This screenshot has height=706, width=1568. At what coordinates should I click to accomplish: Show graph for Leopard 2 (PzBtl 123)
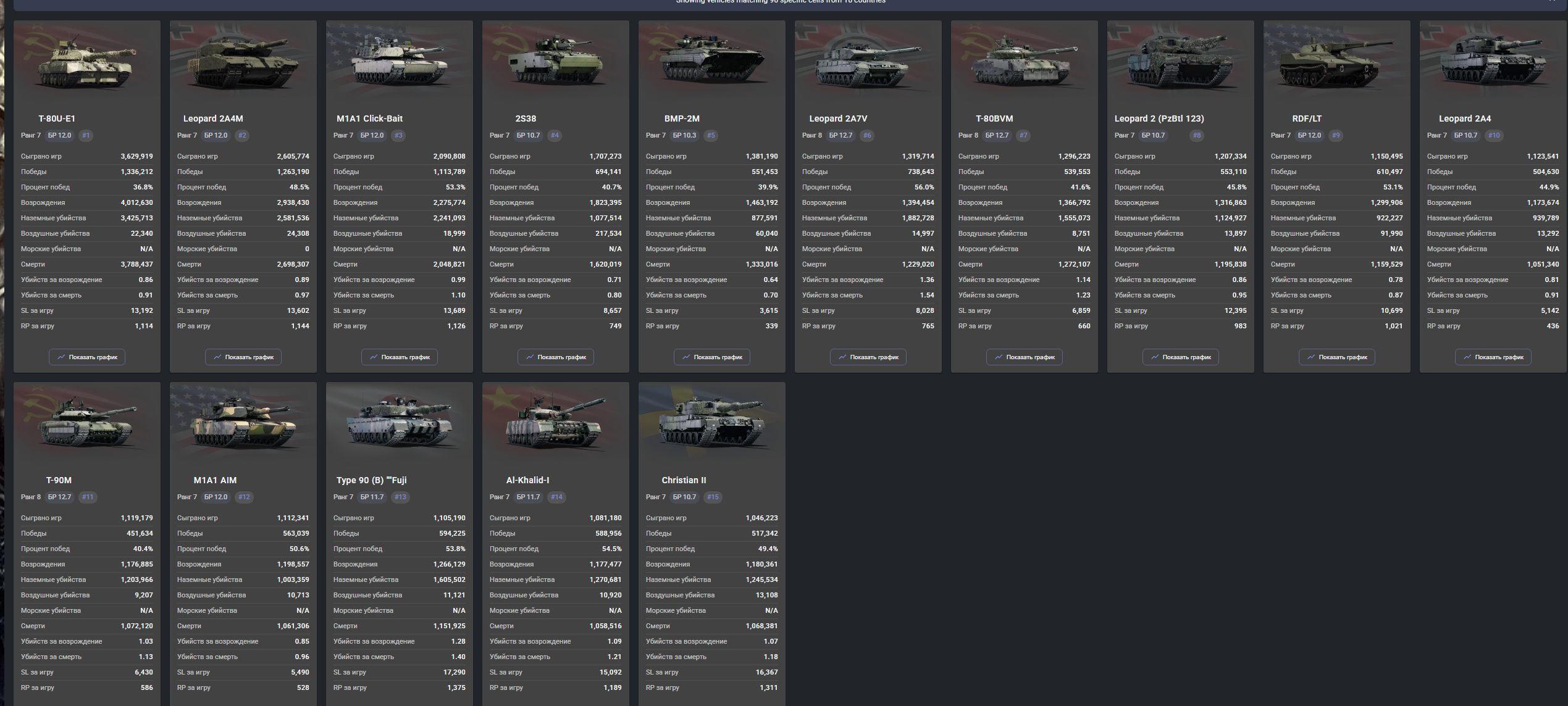tap(1181, 357)
